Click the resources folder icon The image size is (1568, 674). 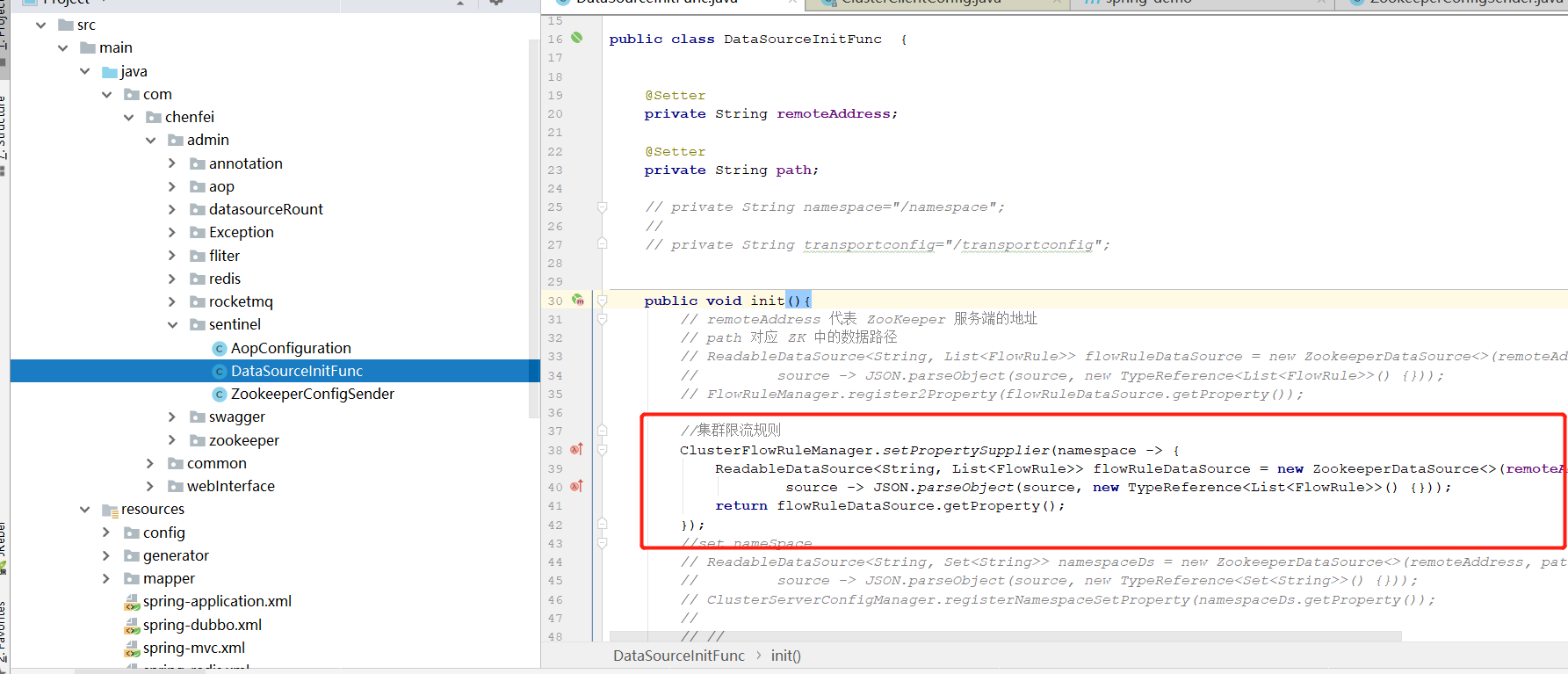(x=110, y=510)
